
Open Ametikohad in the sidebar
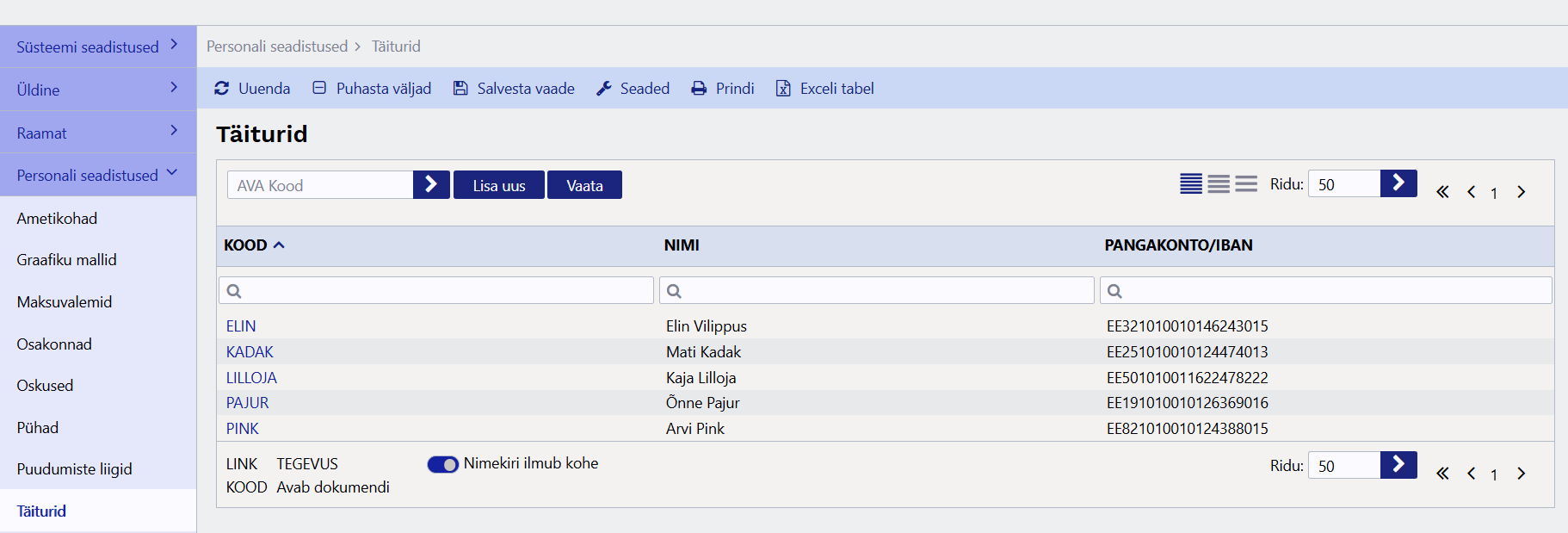(57, 218)
